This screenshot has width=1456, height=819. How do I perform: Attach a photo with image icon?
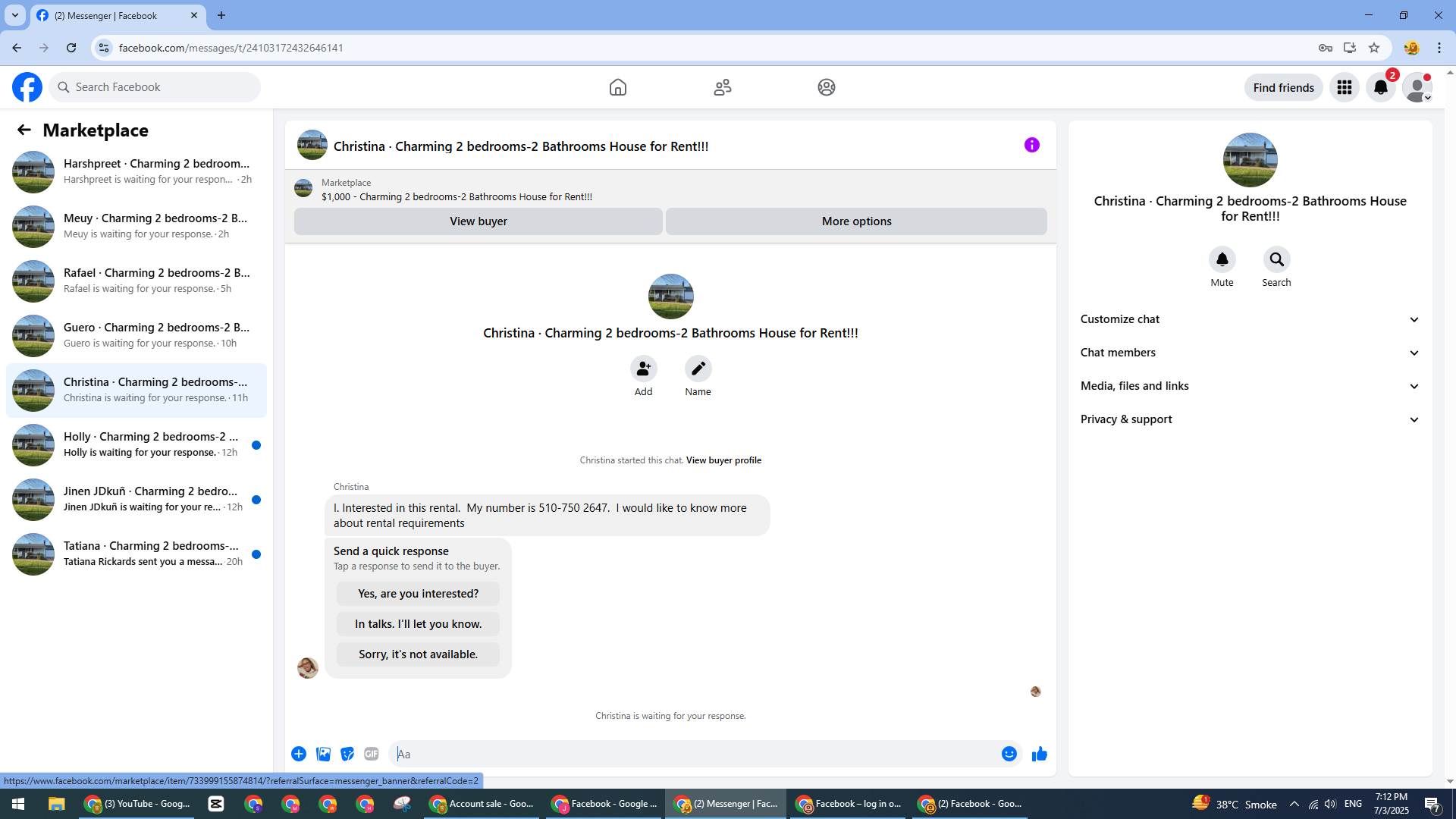coord(323,754)
